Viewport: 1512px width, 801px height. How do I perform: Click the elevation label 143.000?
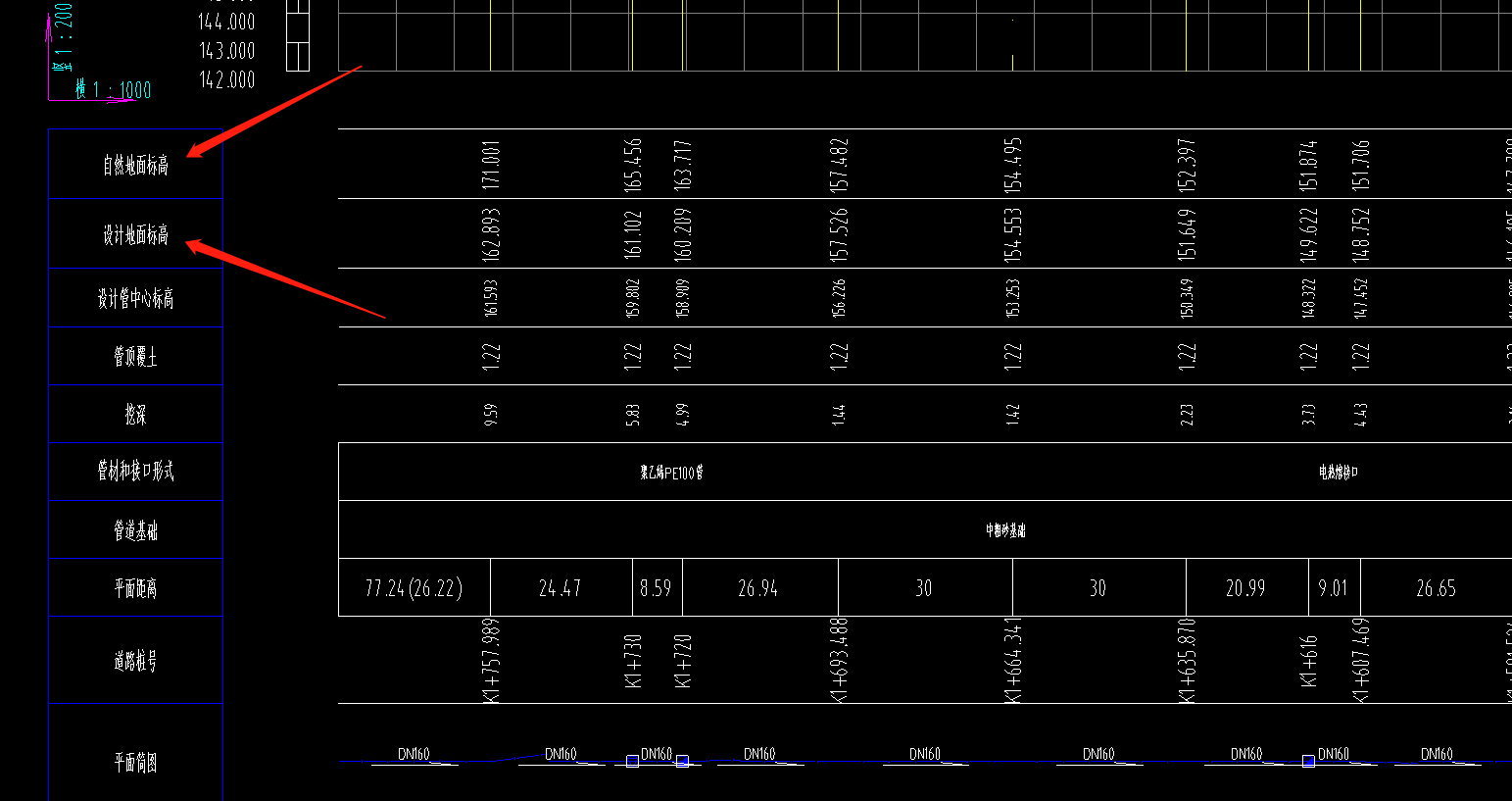pyautogui.click(x=226, y=50)
